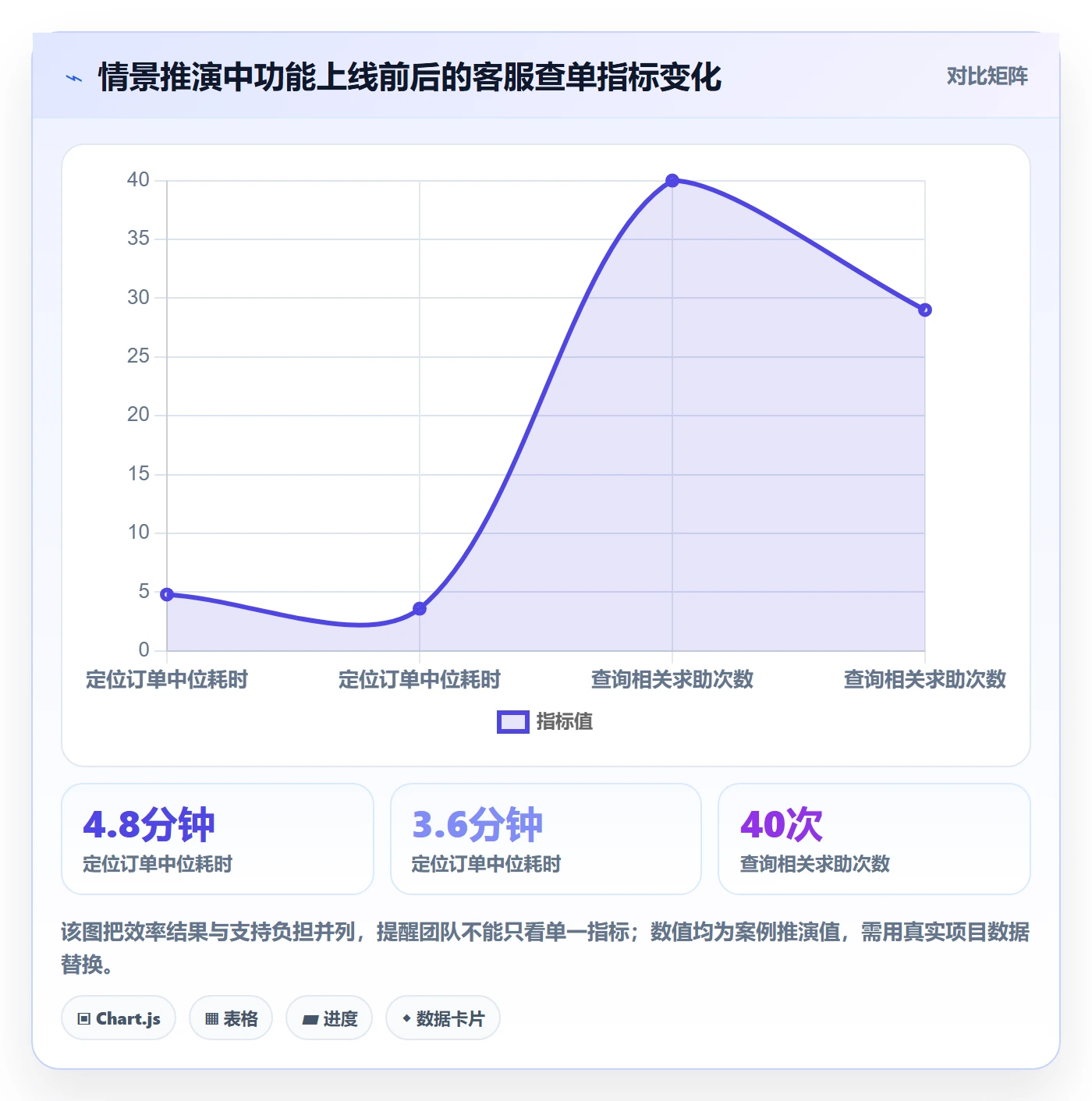This screenshot has height=1101, width=1092.
Task: Click the rightmost x-axis label 查询相关求助次数
Action: click(x=925, y=679)
